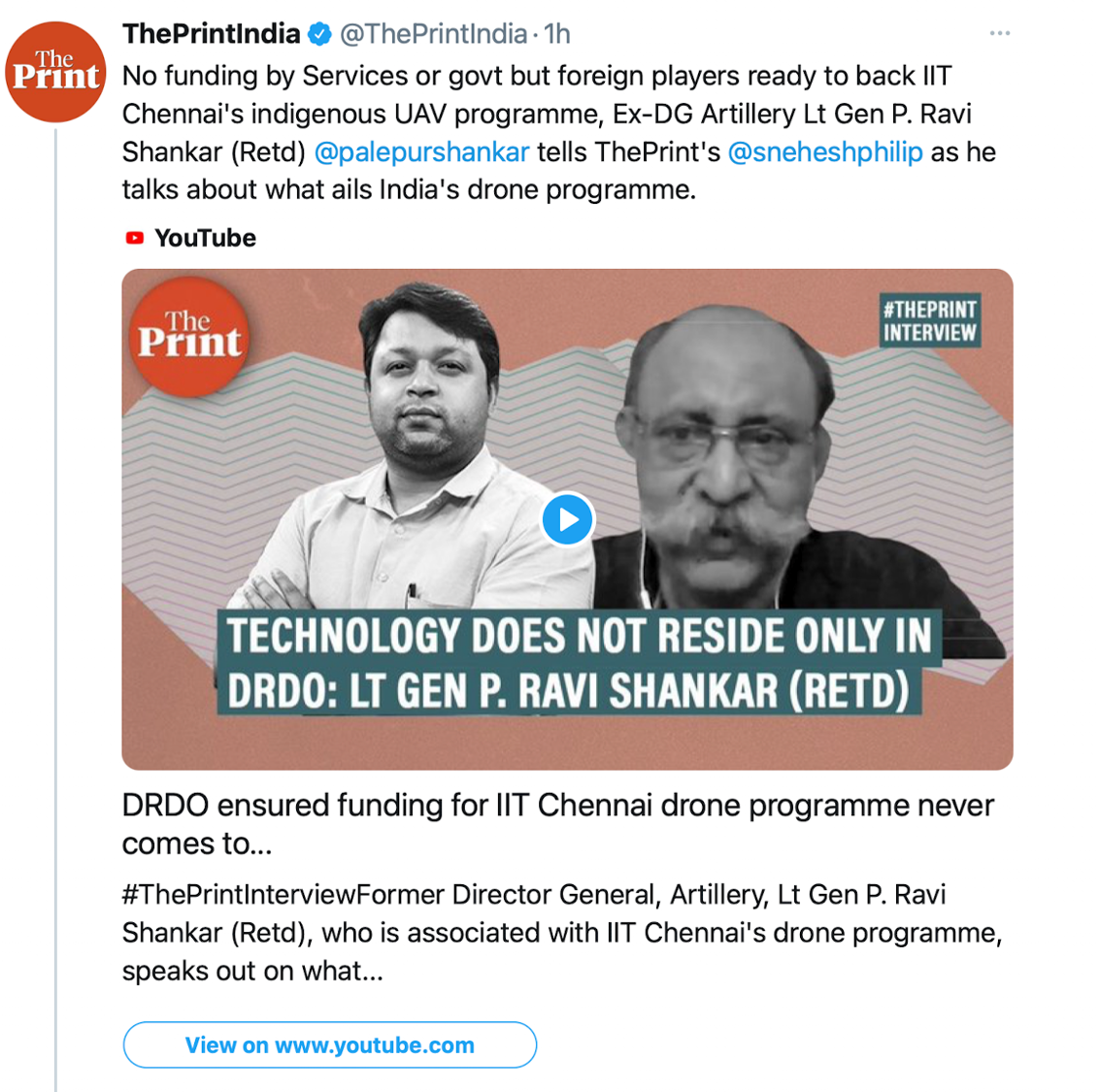Viewport: 1100px width, 1092px height.
Task: Click ThePrint profile avatar beside the tweet
Action: click(x=56, y=72)
